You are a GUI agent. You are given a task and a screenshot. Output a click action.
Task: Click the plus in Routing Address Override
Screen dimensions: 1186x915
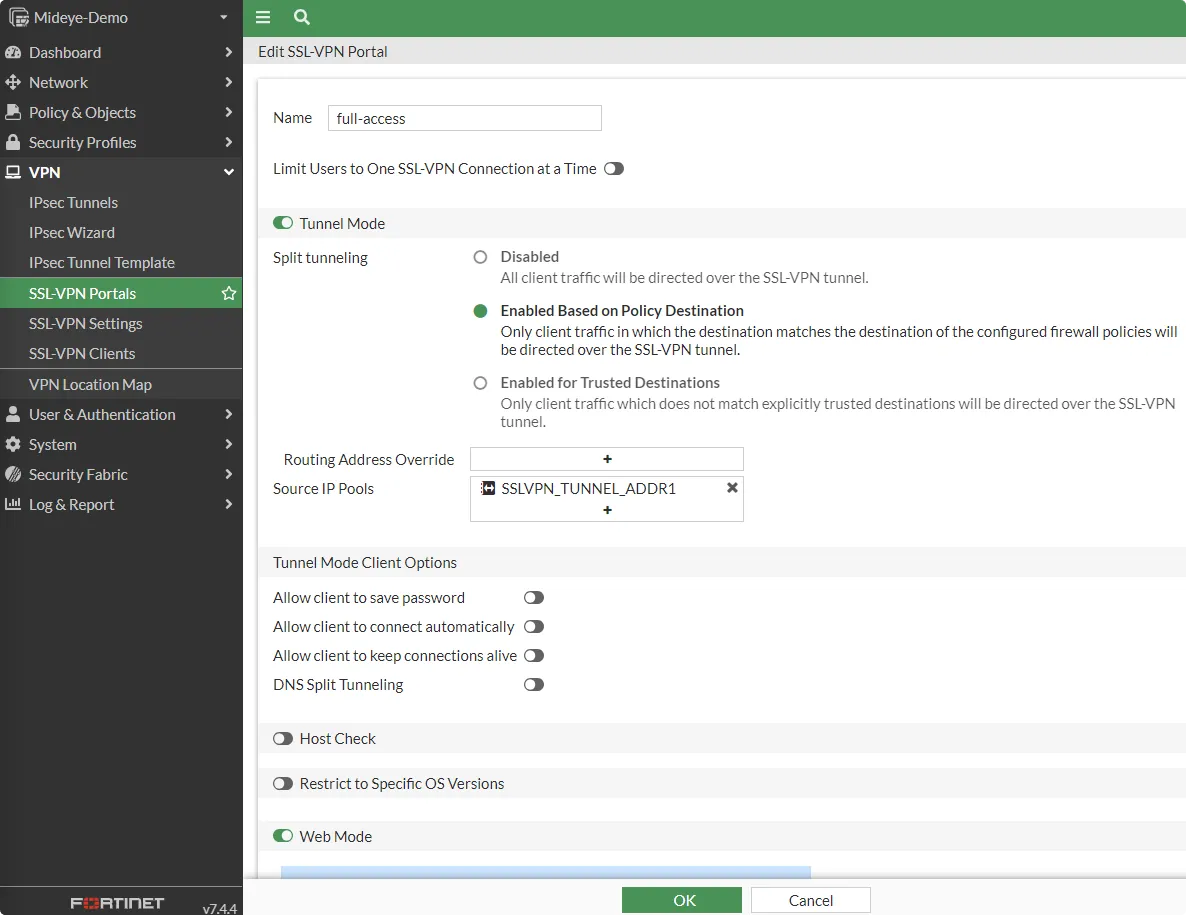(x=606, y=459)
